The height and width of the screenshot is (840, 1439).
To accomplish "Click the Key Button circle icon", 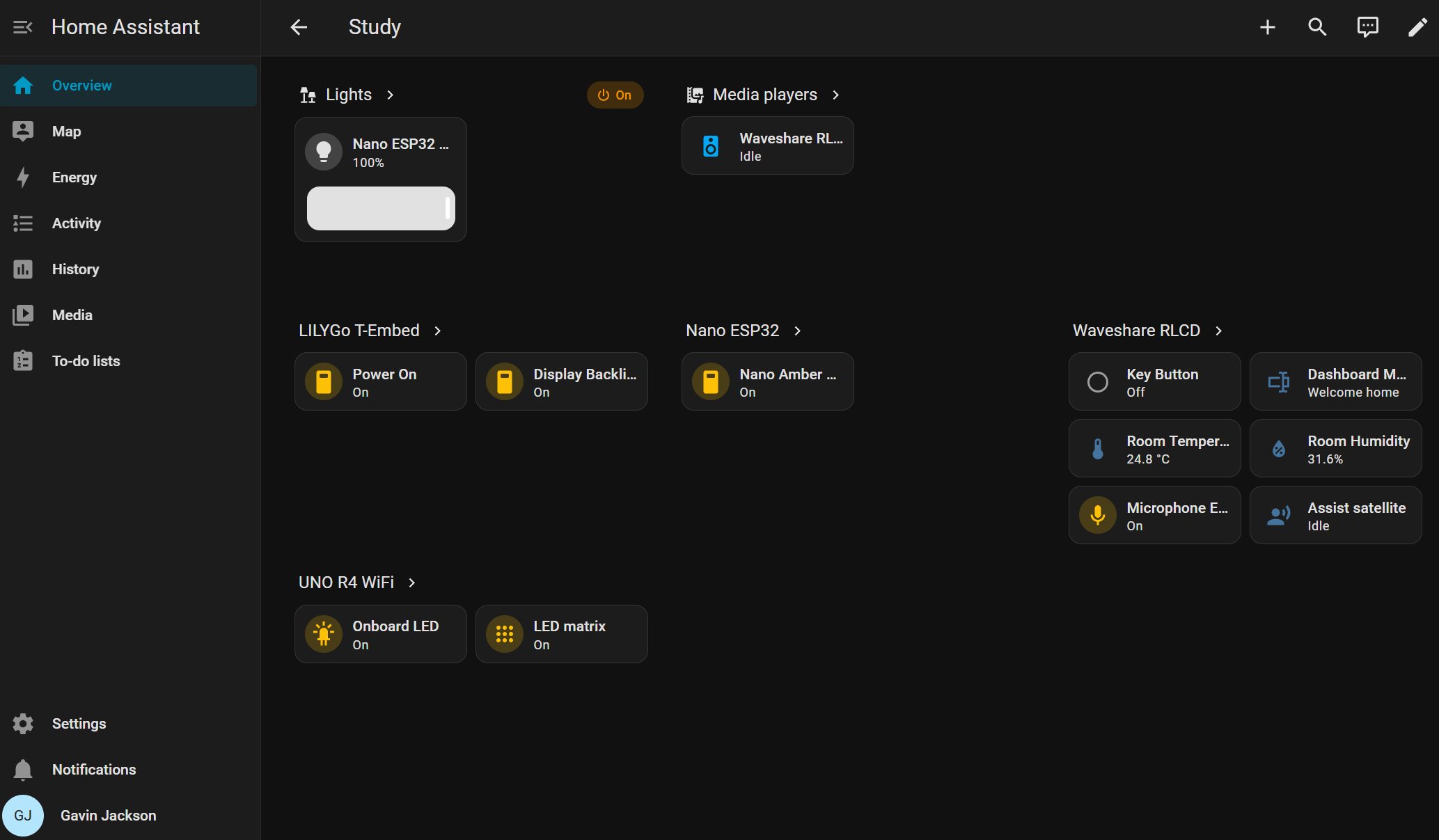I will (1098, 382).
